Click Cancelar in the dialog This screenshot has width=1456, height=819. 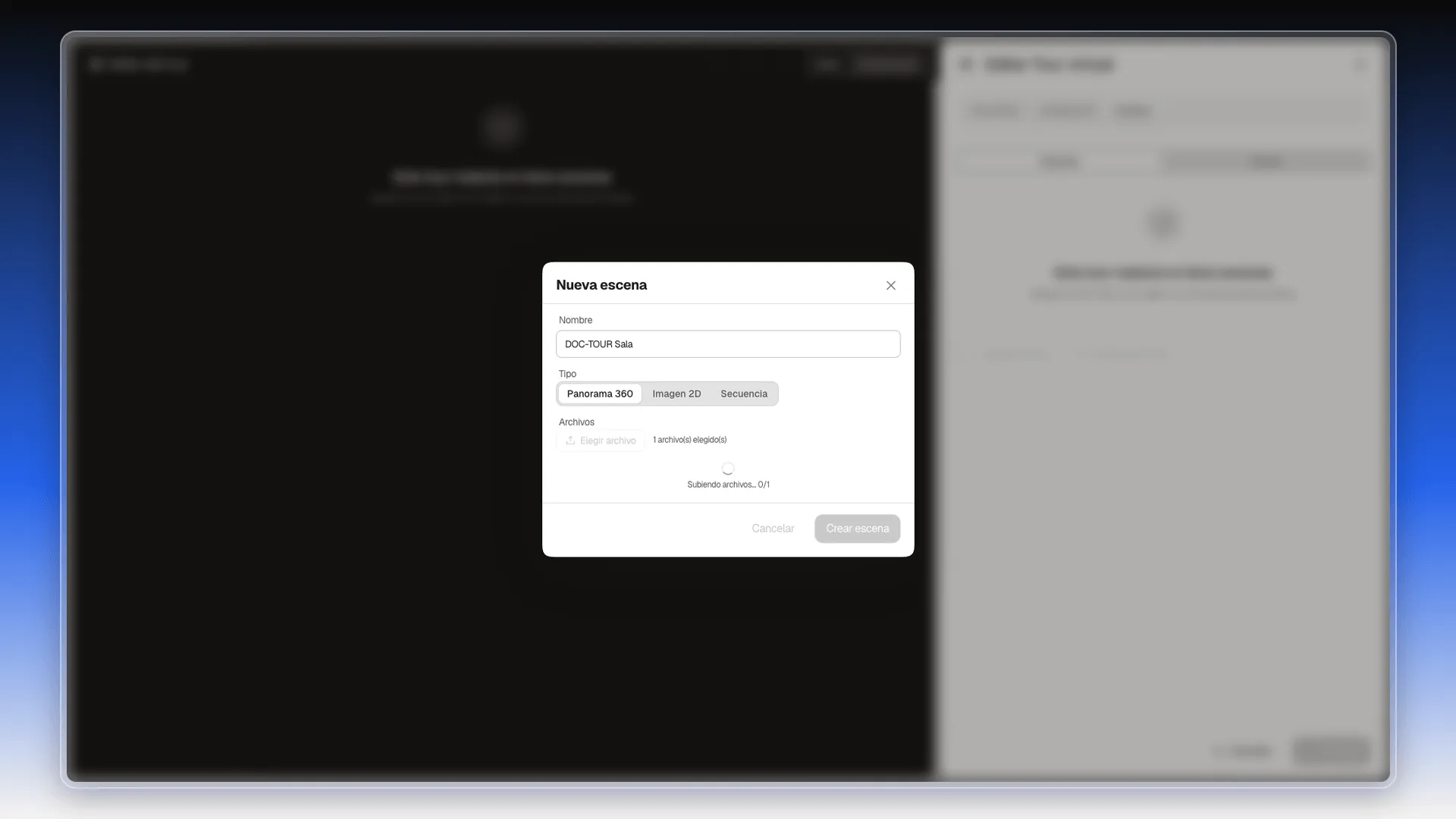pos(773,529)
